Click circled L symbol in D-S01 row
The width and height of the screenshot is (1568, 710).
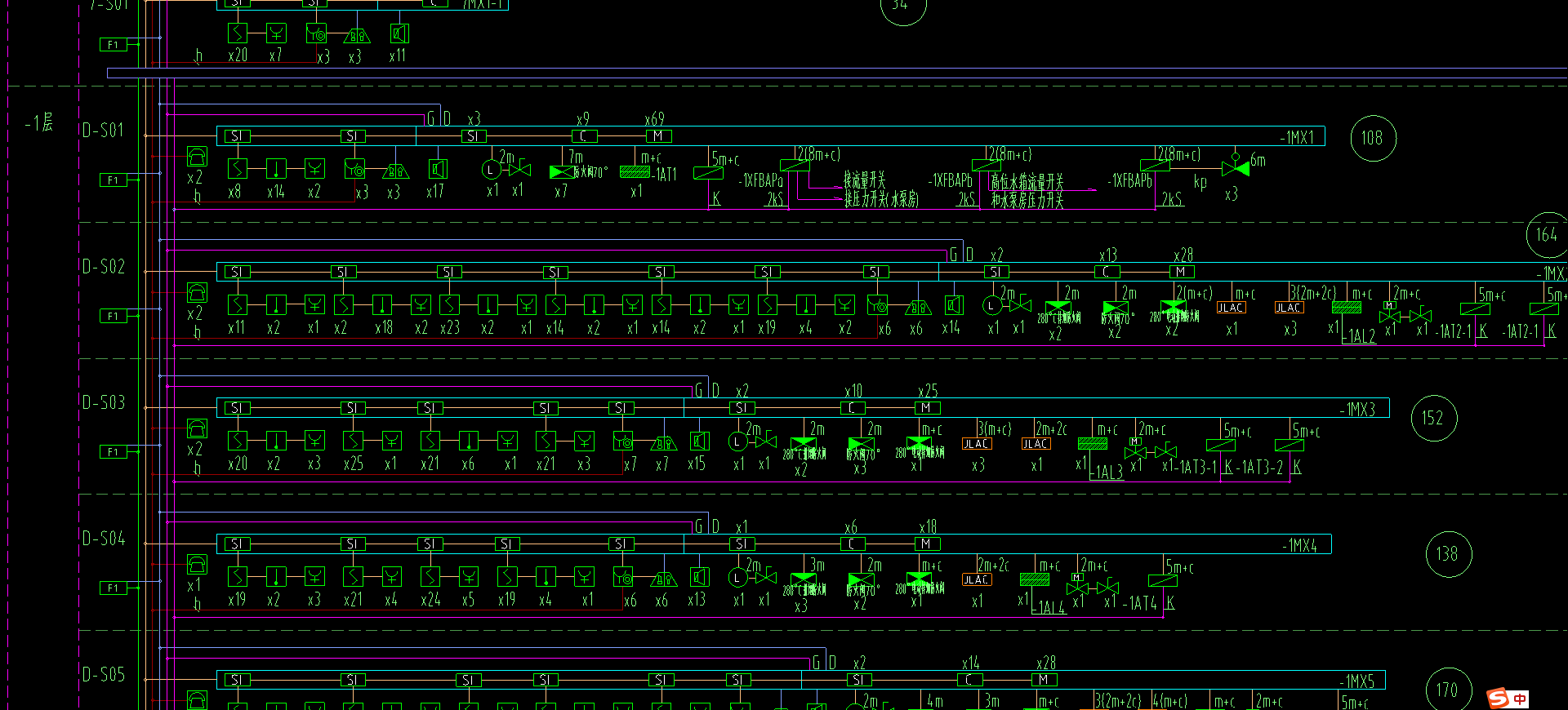point(491,170)
